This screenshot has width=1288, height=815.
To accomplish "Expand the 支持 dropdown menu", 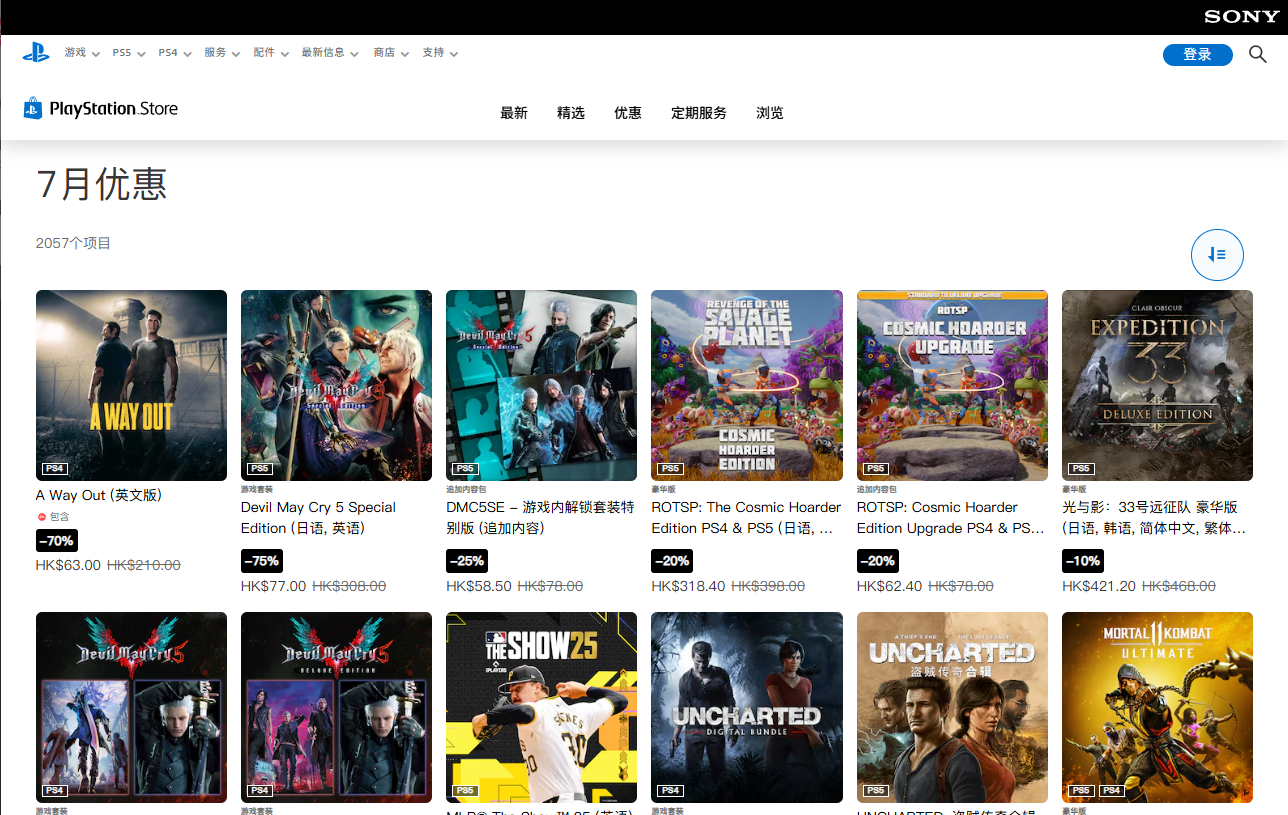I will (x=440, y=53).
